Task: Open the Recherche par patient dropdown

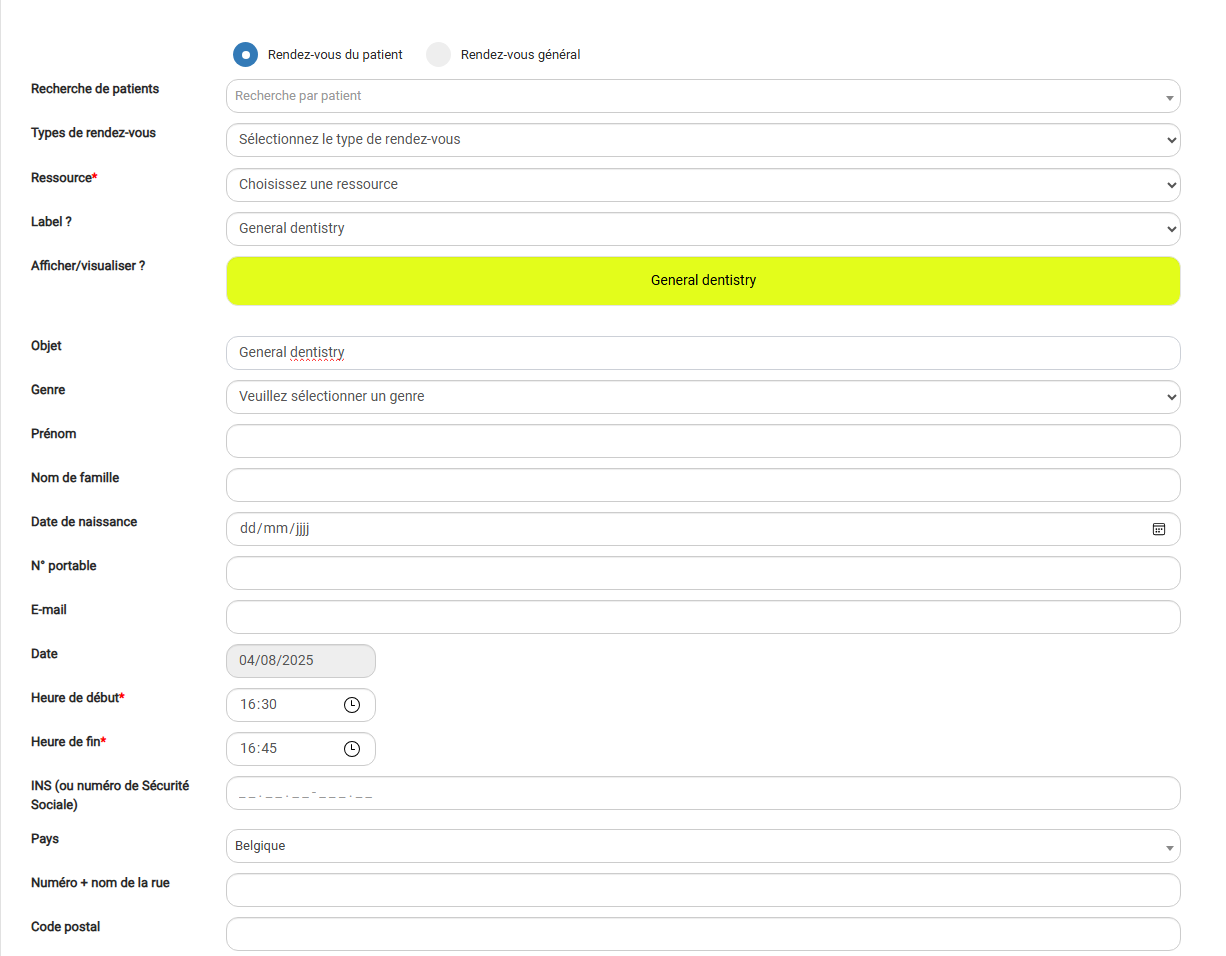Action: point(702,97)
